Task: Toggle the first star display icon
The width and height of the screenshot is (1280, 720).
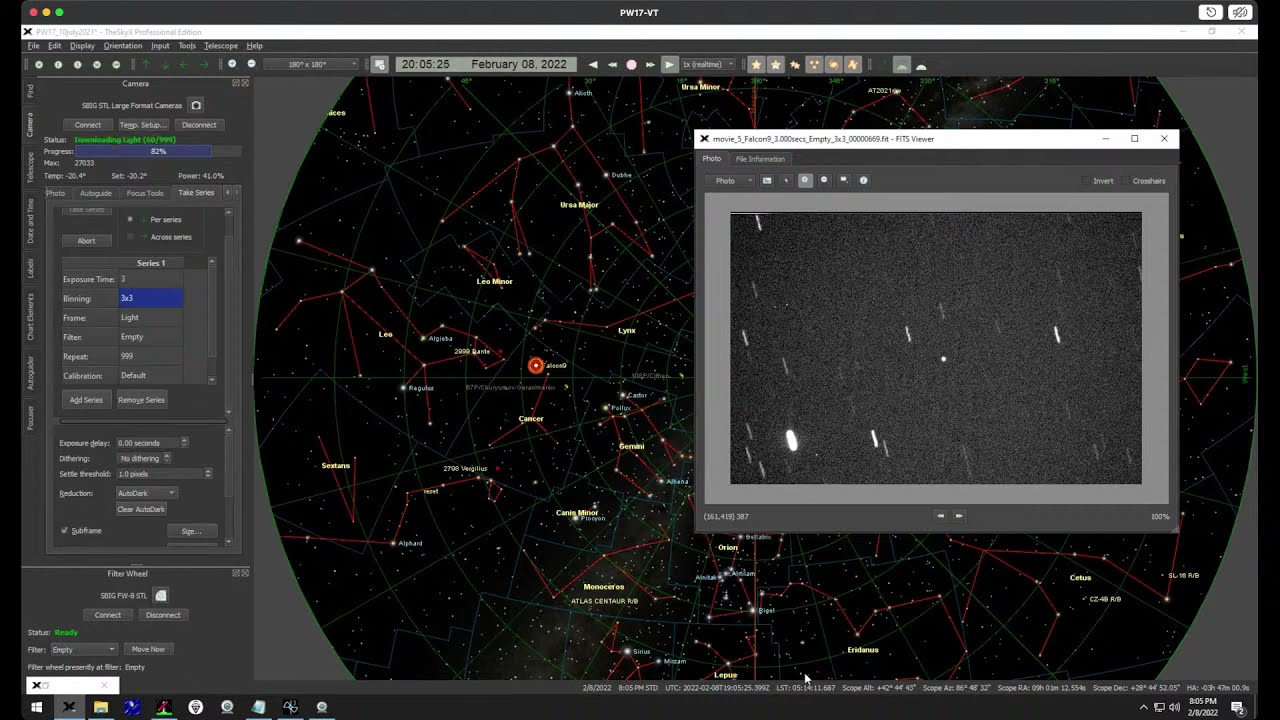Action: coord(757,64)
